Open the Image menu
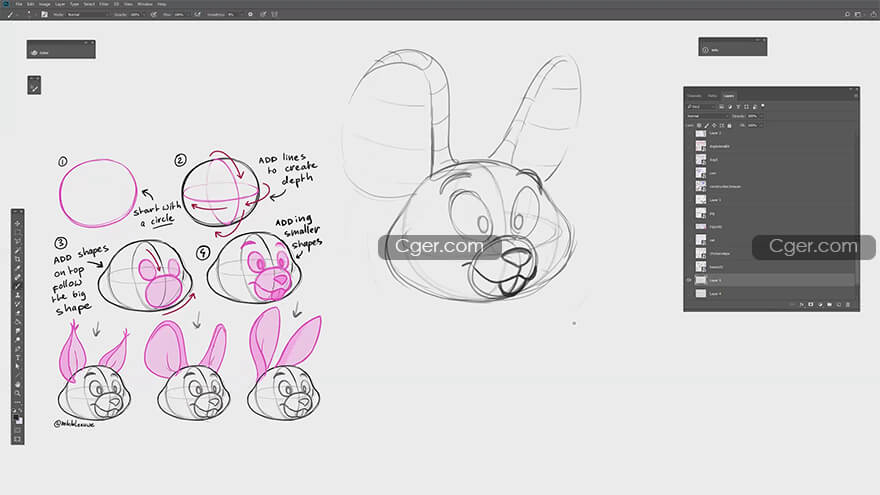The height and width of the screenshot is (495, 880). coord(45,4)
